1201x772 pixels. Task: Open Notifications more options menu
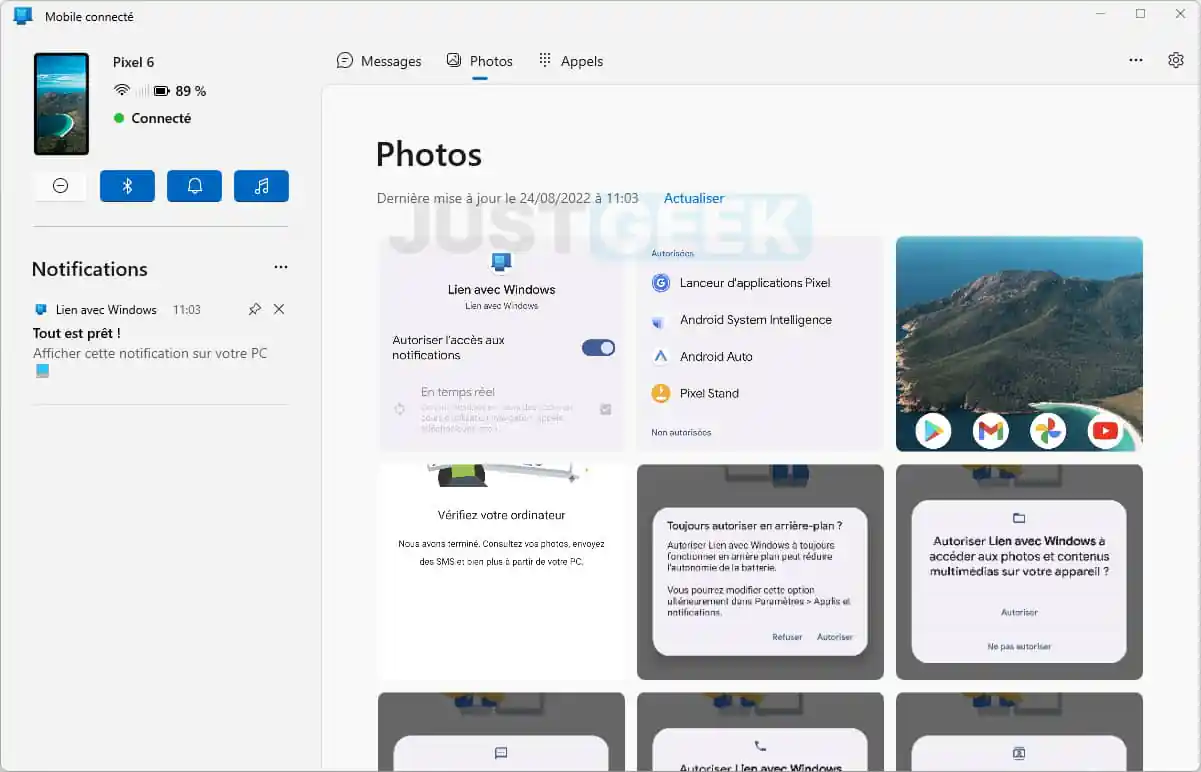[x=281, y=268]
